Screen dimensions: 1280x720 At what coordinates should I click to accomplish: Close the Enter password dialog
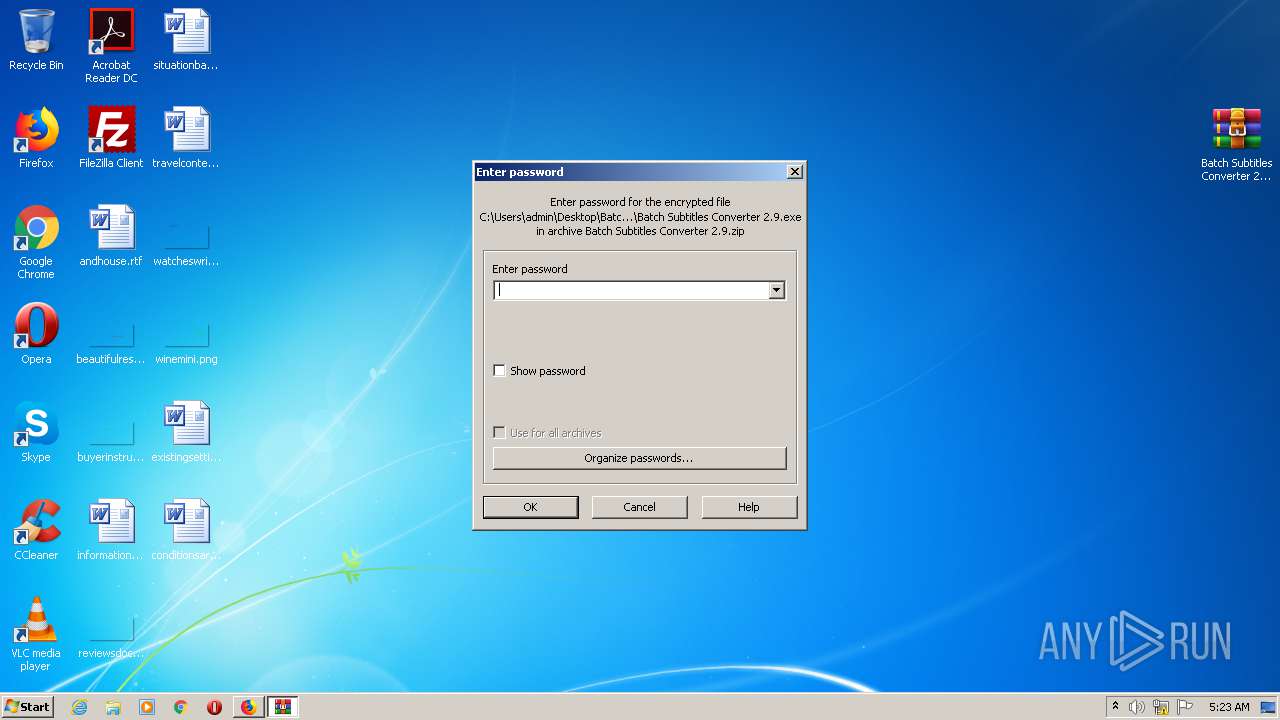tap(795, 172)
